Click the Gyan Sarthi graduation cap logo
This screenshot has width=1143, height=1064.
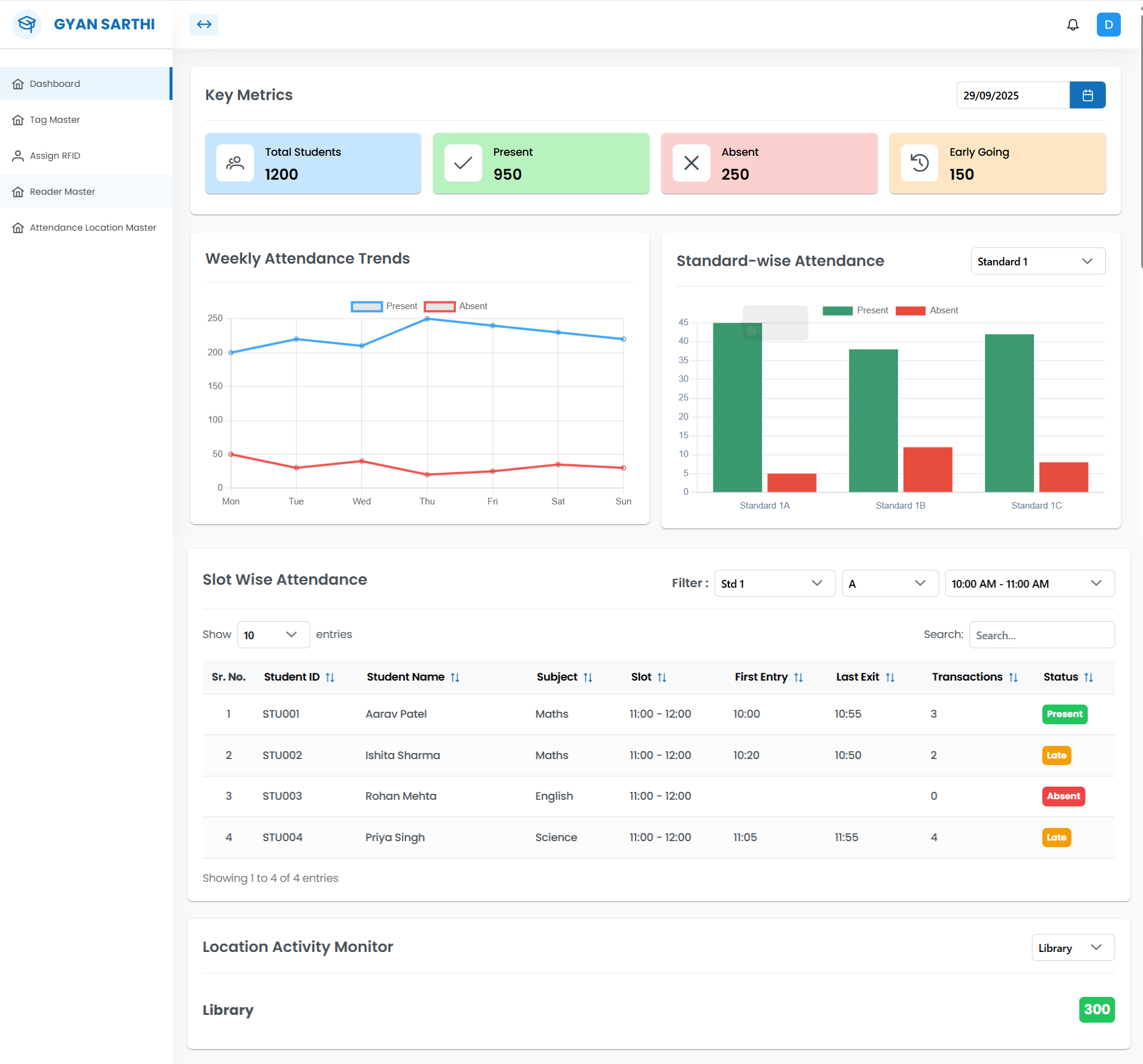[x=27, y=25]
